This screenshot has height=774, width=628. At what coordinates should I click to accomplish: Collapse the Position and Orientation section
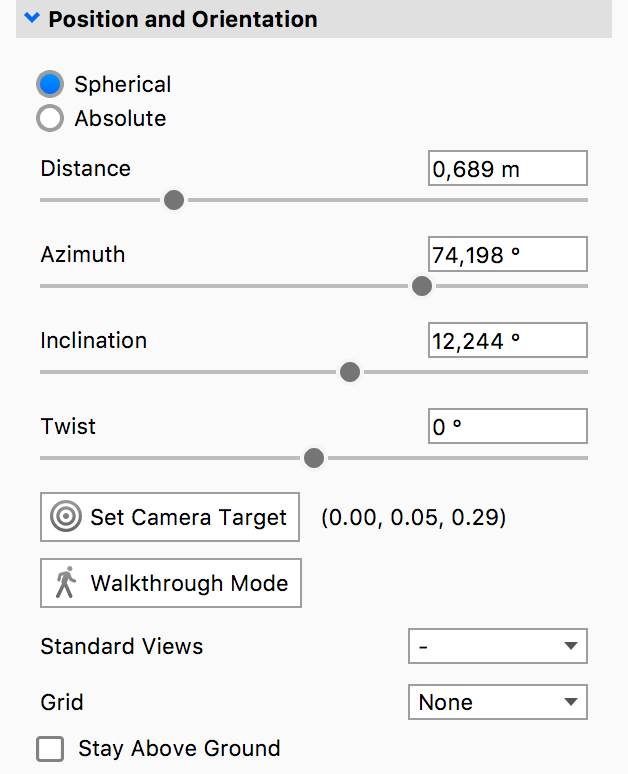32,19
